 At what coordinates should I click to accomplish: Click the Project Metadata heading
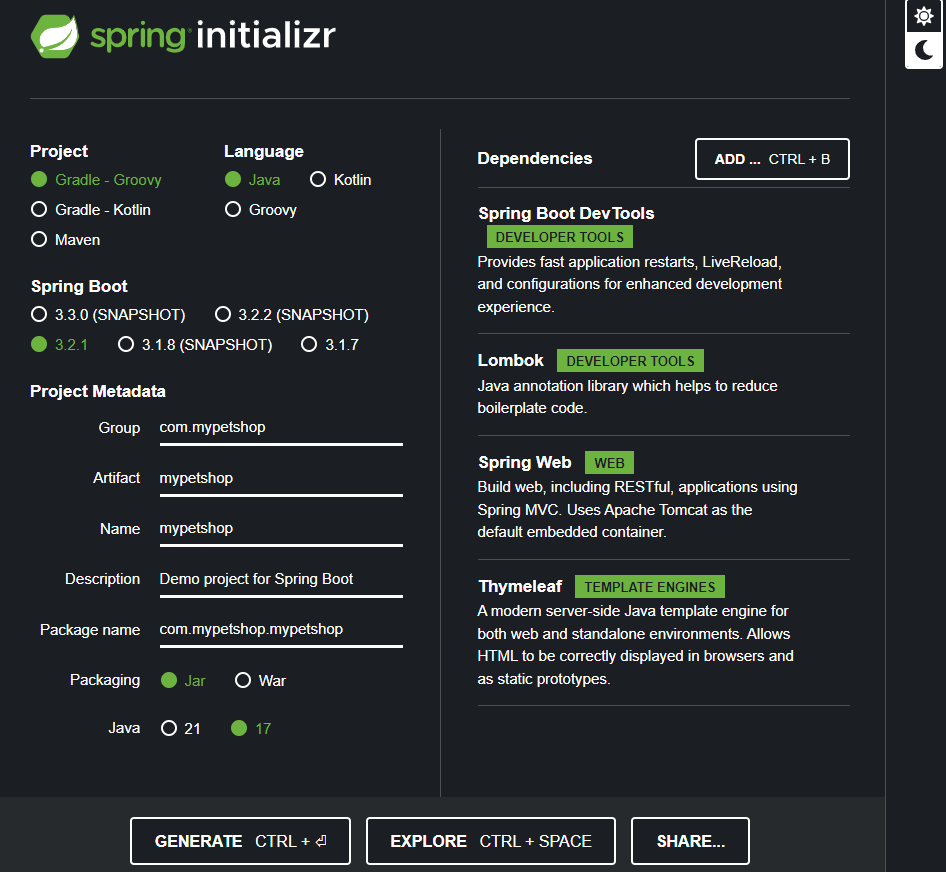click(x=98, y=392)
